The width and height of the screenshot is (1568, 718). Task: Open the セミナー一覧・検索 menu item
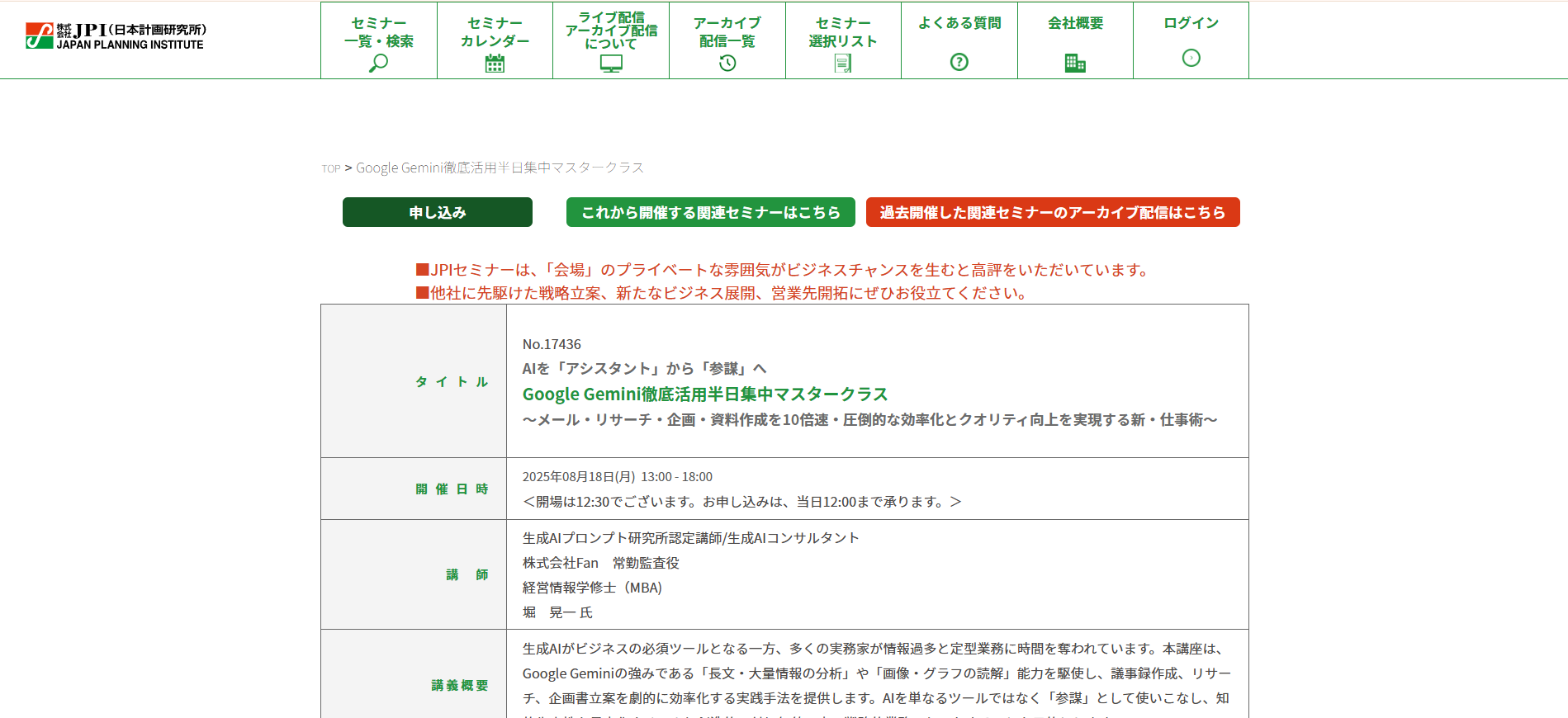379,40
